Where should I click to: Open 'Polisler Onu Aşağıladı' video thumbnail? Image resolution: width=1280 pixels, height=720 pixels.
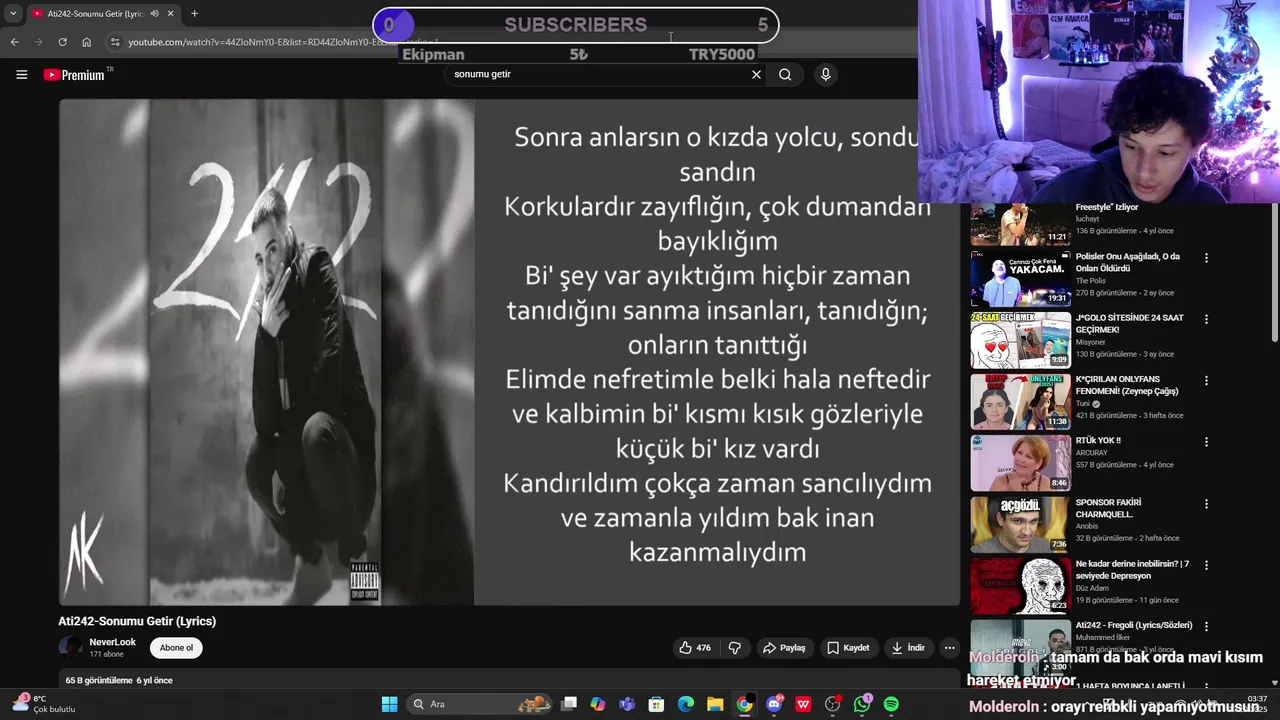pos(1020,278)
